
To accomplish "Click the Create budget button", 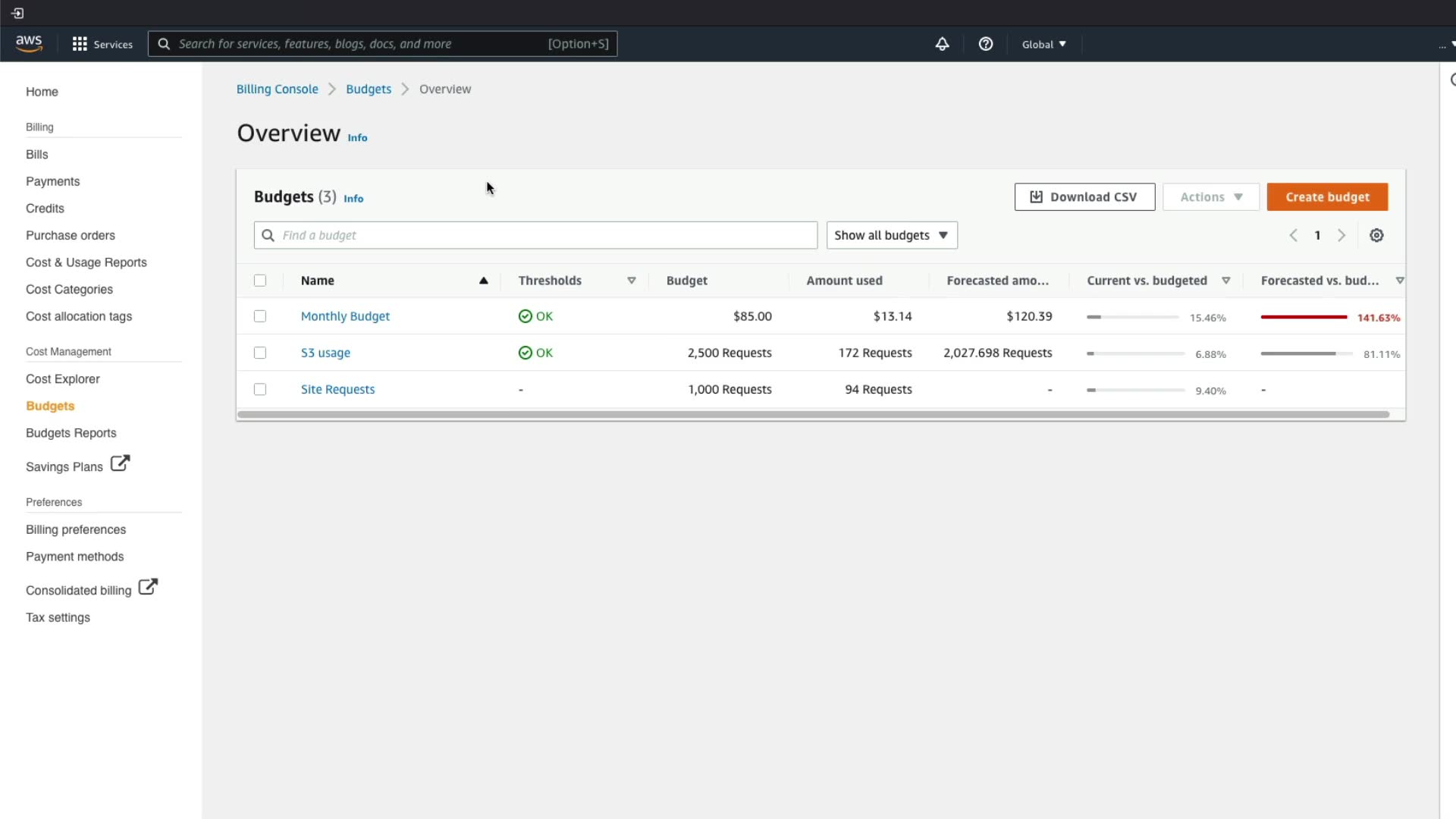I will point(1327,197).
